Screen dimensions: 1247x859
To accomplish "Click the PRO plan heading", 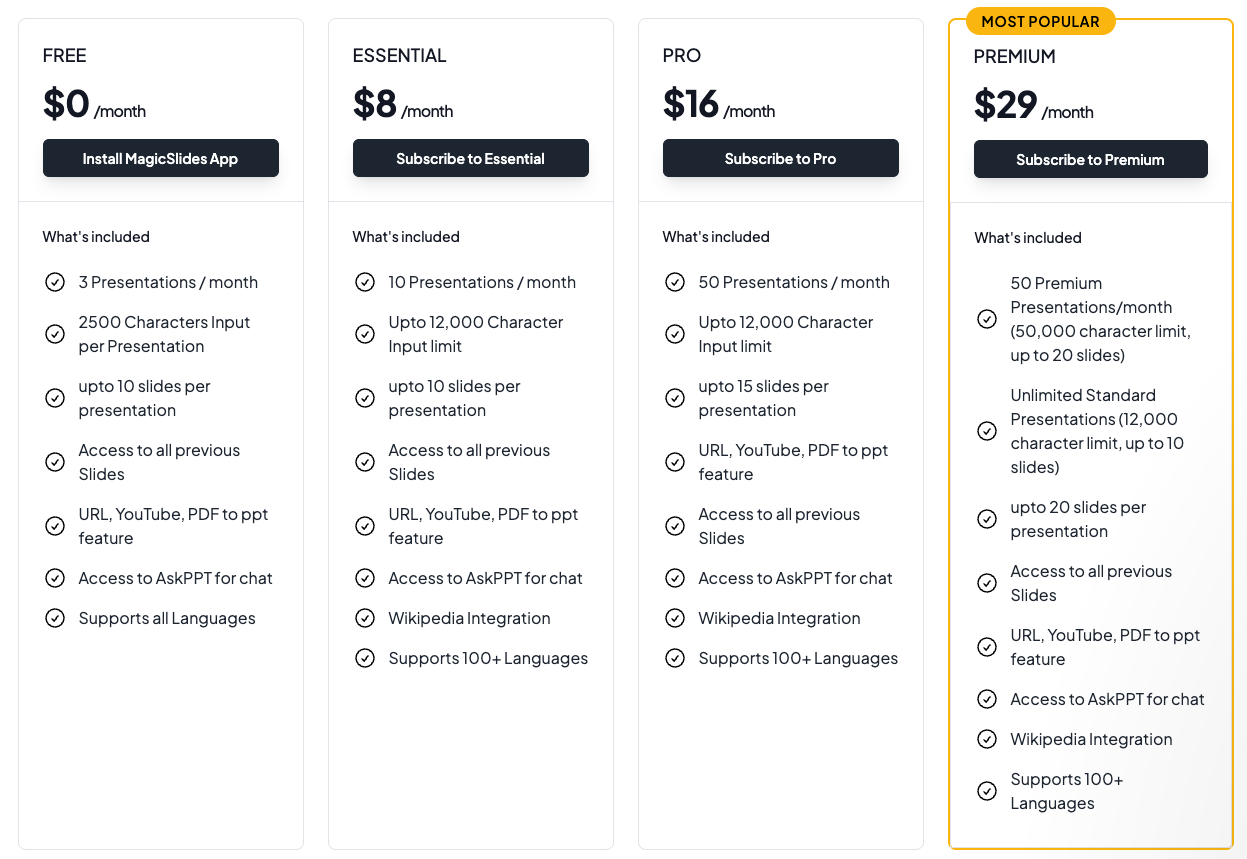I will (681, 56).
